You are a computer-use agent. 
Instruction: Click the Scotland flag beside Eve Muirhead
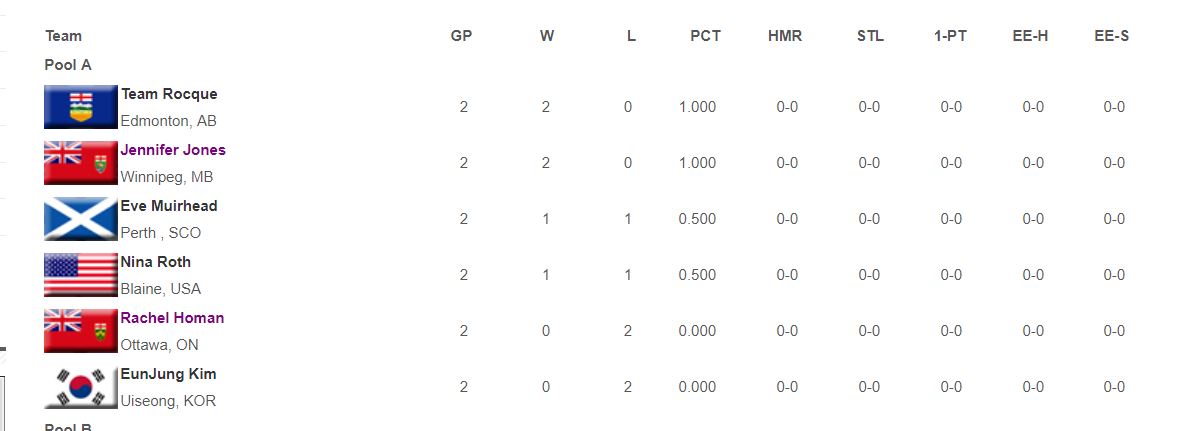(81, 219)
